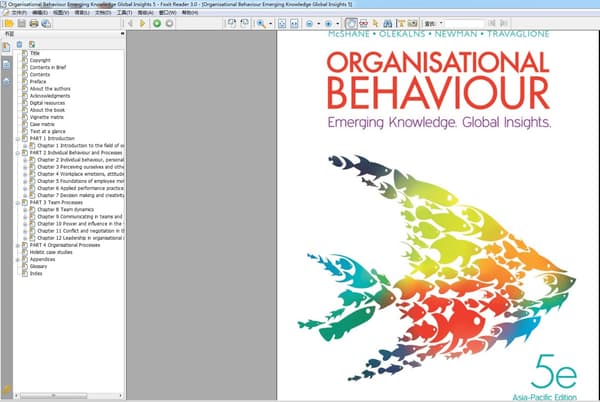Collapse PART 2 Individual Behaviour node
The height and width of the screenshot is (402, 600).
click(x=18, y=153)
